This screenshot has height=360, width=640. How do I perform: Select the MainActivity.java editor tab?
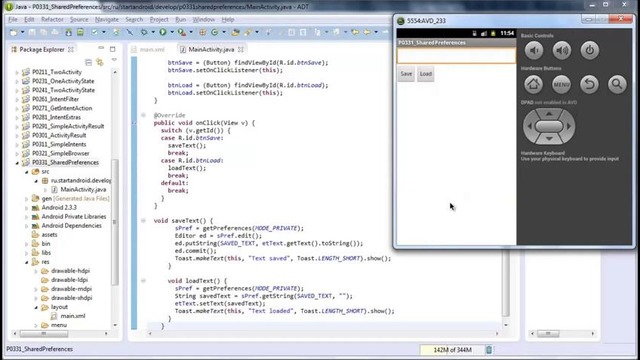[211, 49]
